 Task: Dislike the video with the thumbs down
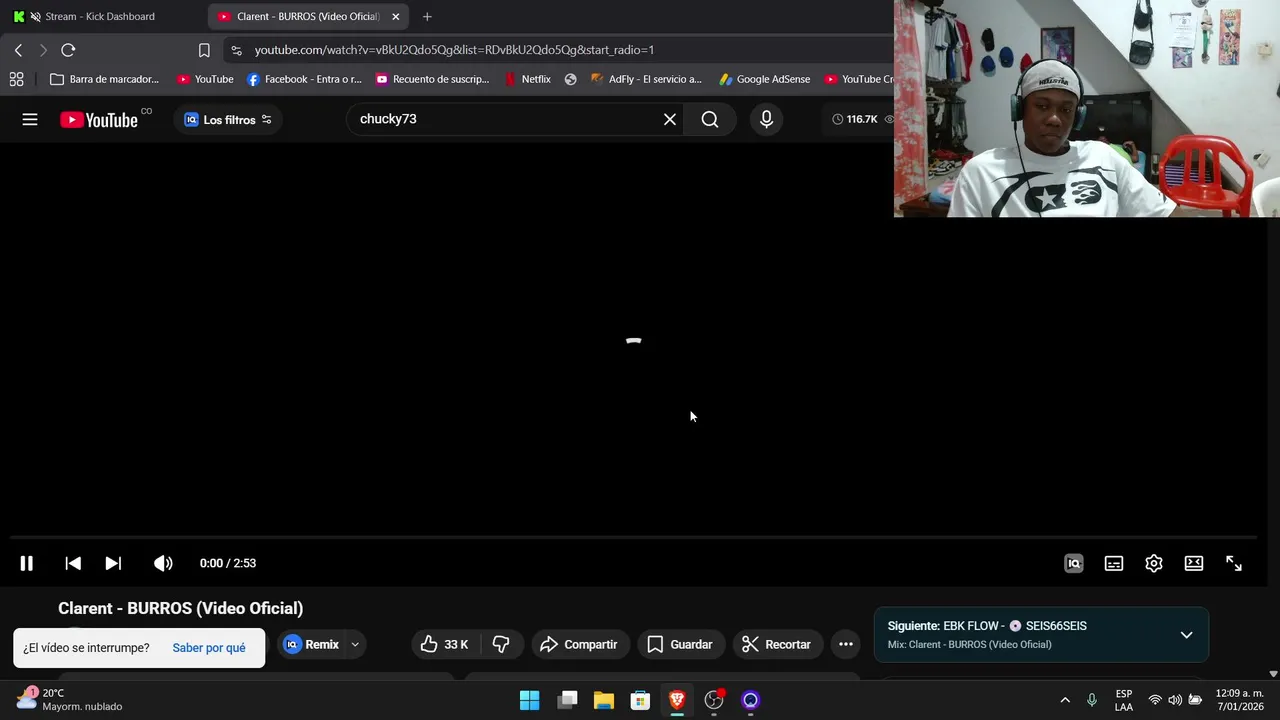[501, 645]
